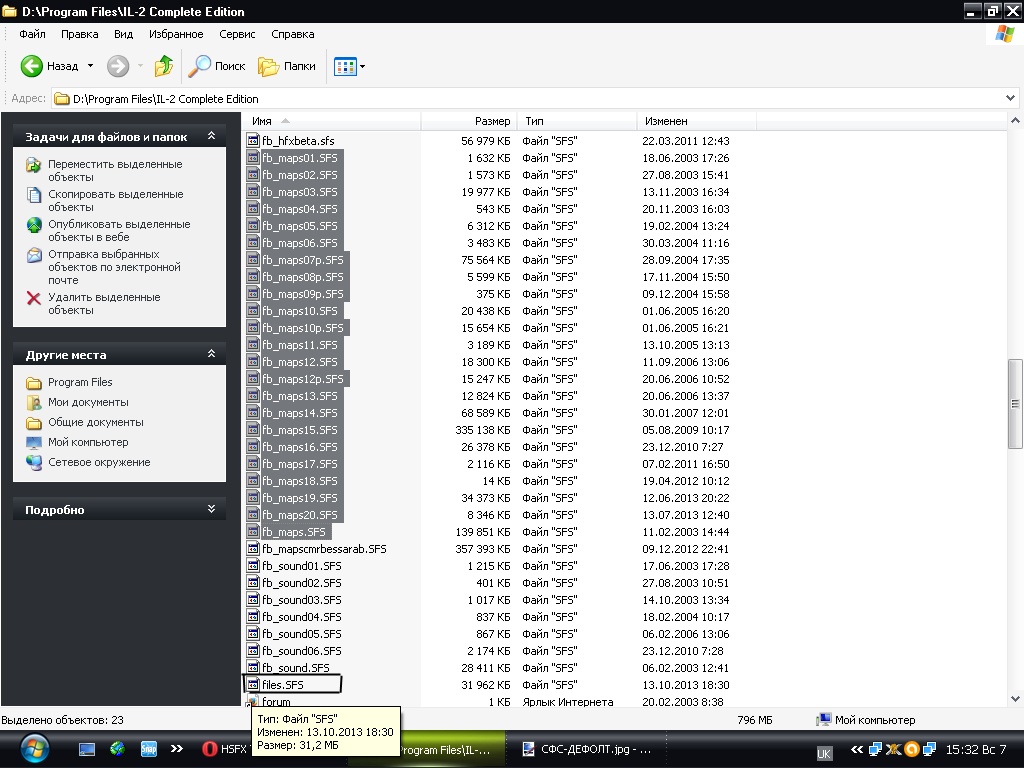The width and height of the screenshot is (1024, 768).
Task: Click the scrollbar down arrow
Action: pos(1015,698)
